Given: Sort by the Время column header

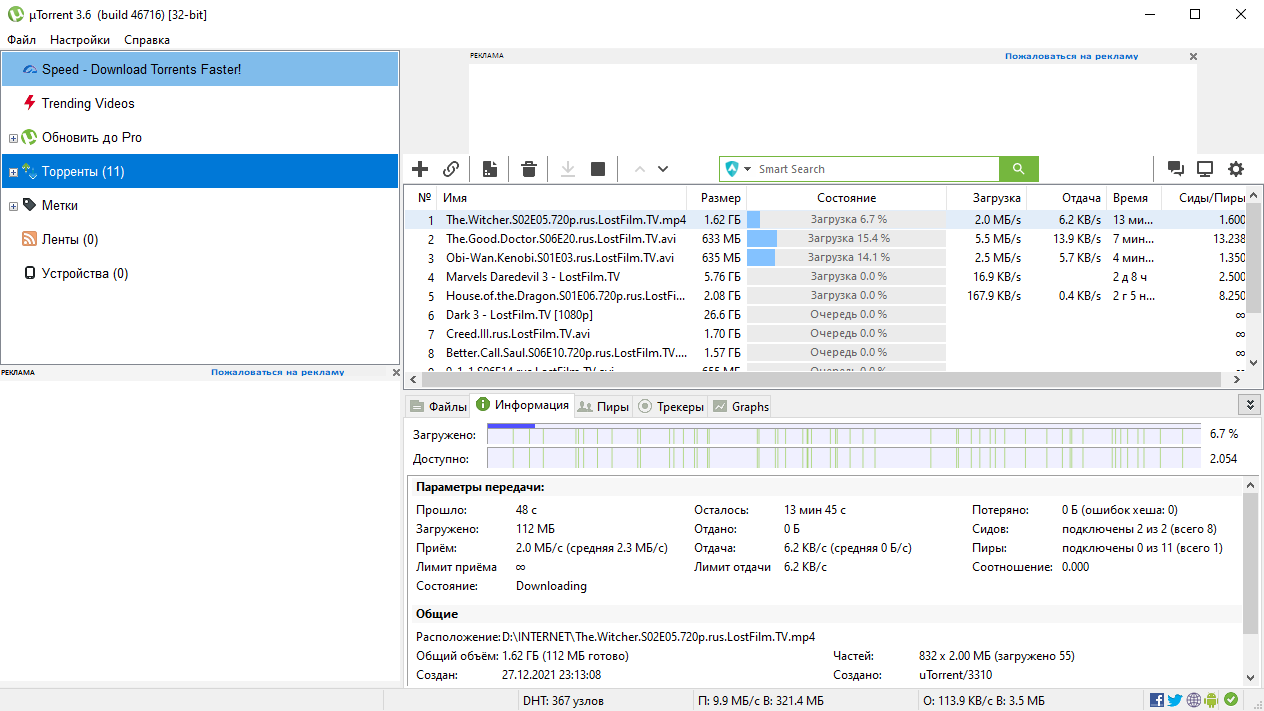Looking at the screenshot, I should click(x=1134, y=198).
